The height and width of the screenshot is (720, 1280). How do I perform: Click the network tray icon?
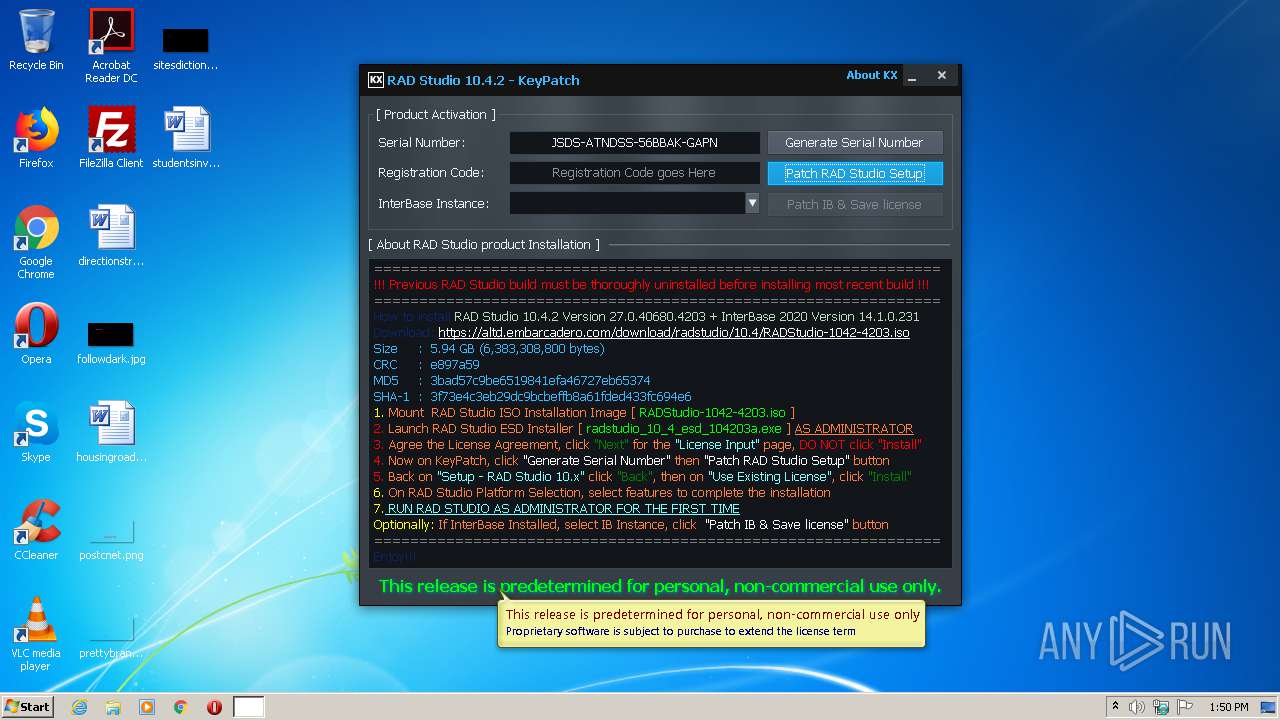[x=1161, y=707]
